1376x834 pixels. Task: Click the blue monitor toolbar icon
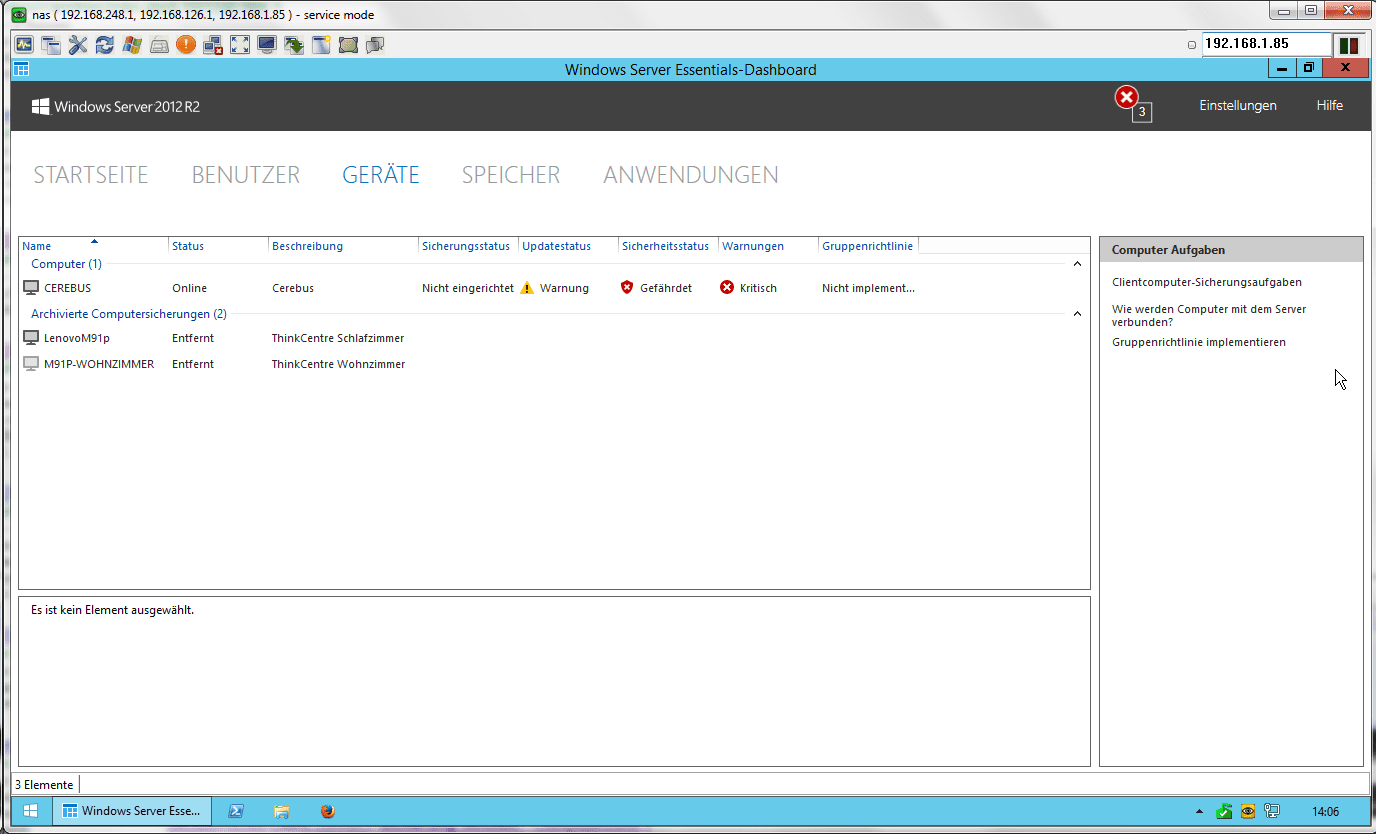coord(267,45)
